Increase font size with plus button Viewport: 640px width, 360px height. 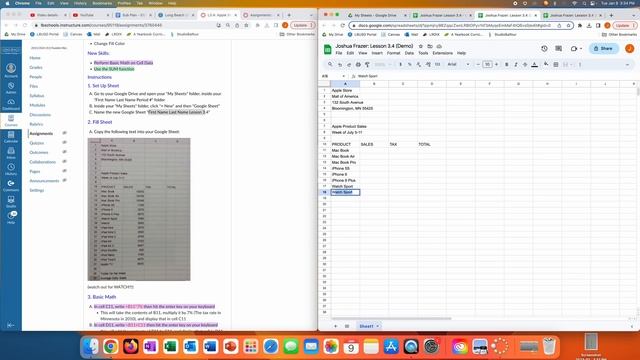496,64
